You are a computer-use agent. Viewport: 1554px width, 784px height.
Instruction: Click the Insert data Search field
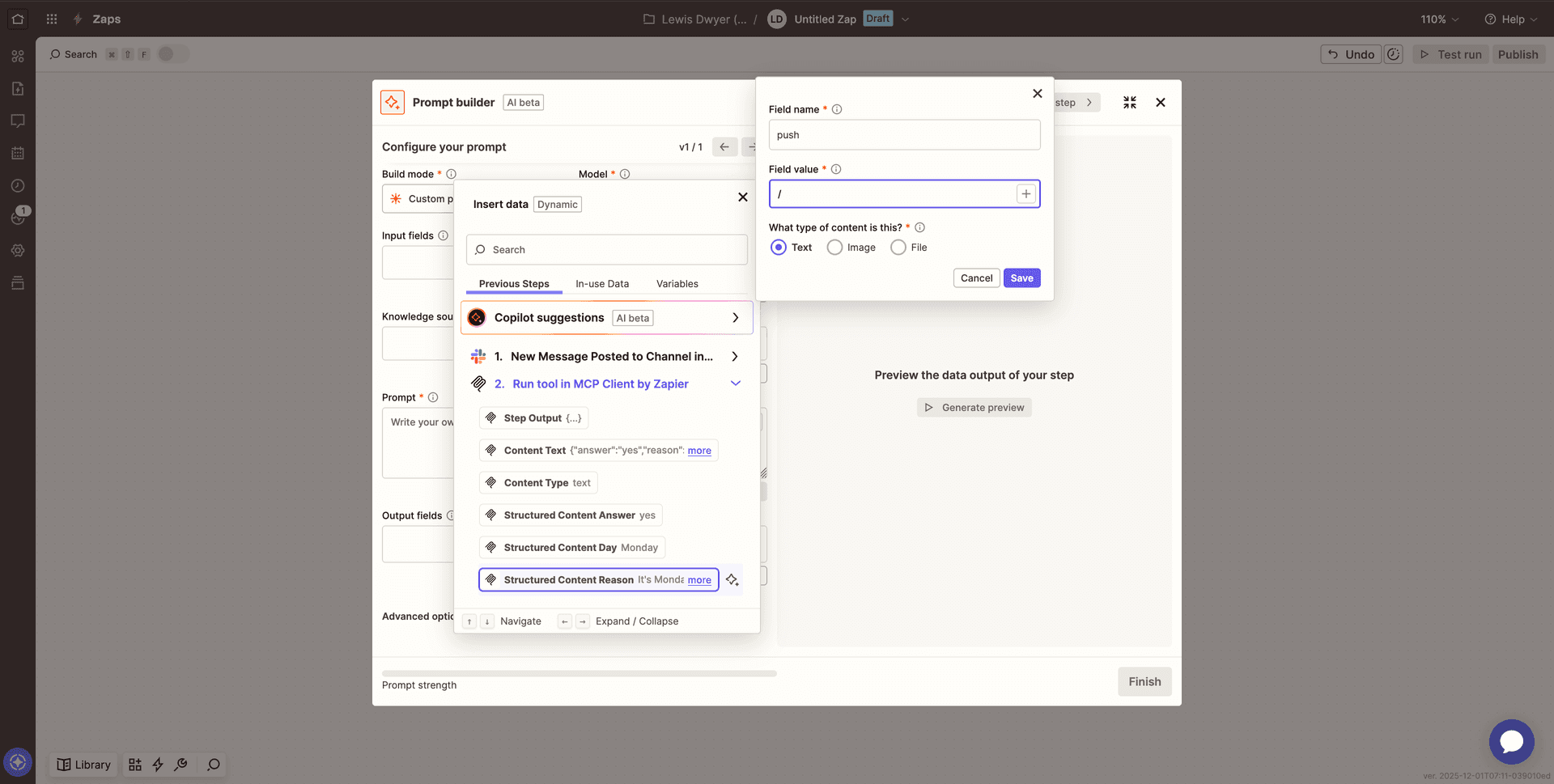[607, 250]
